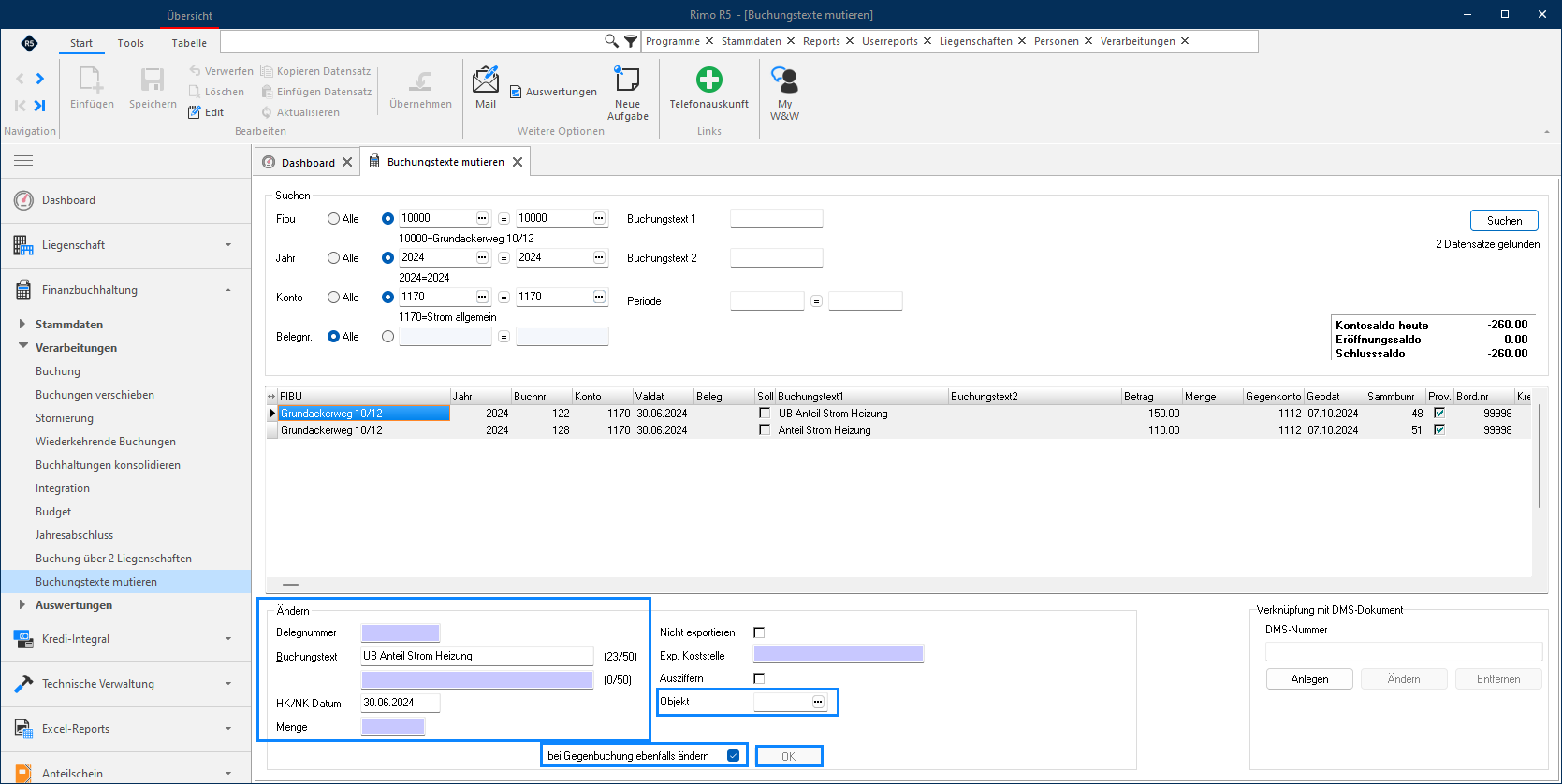Switch to the Tools ribbon tab
1562x784 pixels.
pyautogui.click(x=131, y=43)
